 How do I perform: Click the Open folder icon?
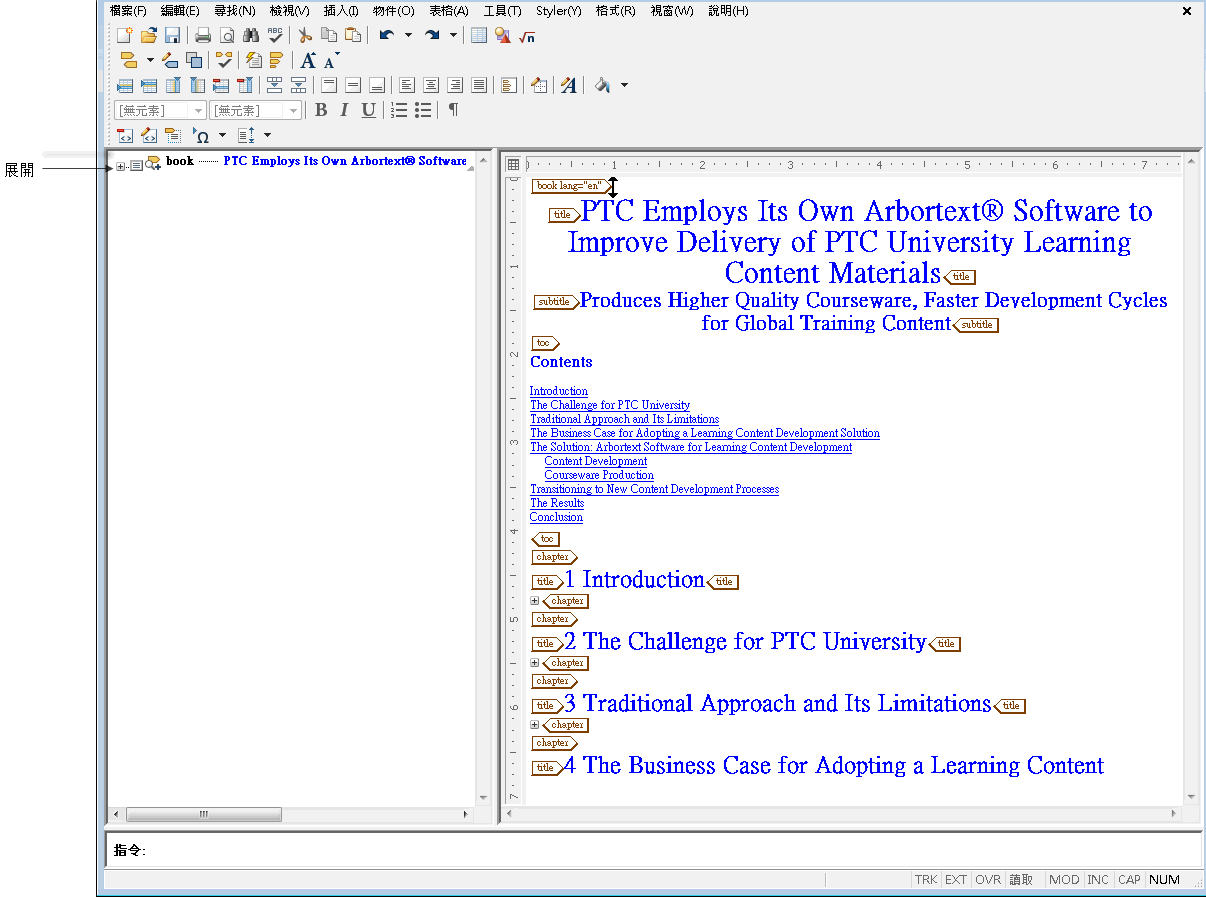(x=149, y=36)
